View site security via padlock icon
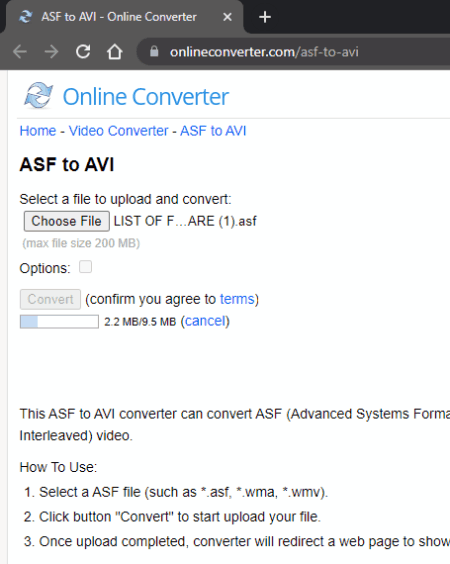The image size is (450, 564). [154, 51]
